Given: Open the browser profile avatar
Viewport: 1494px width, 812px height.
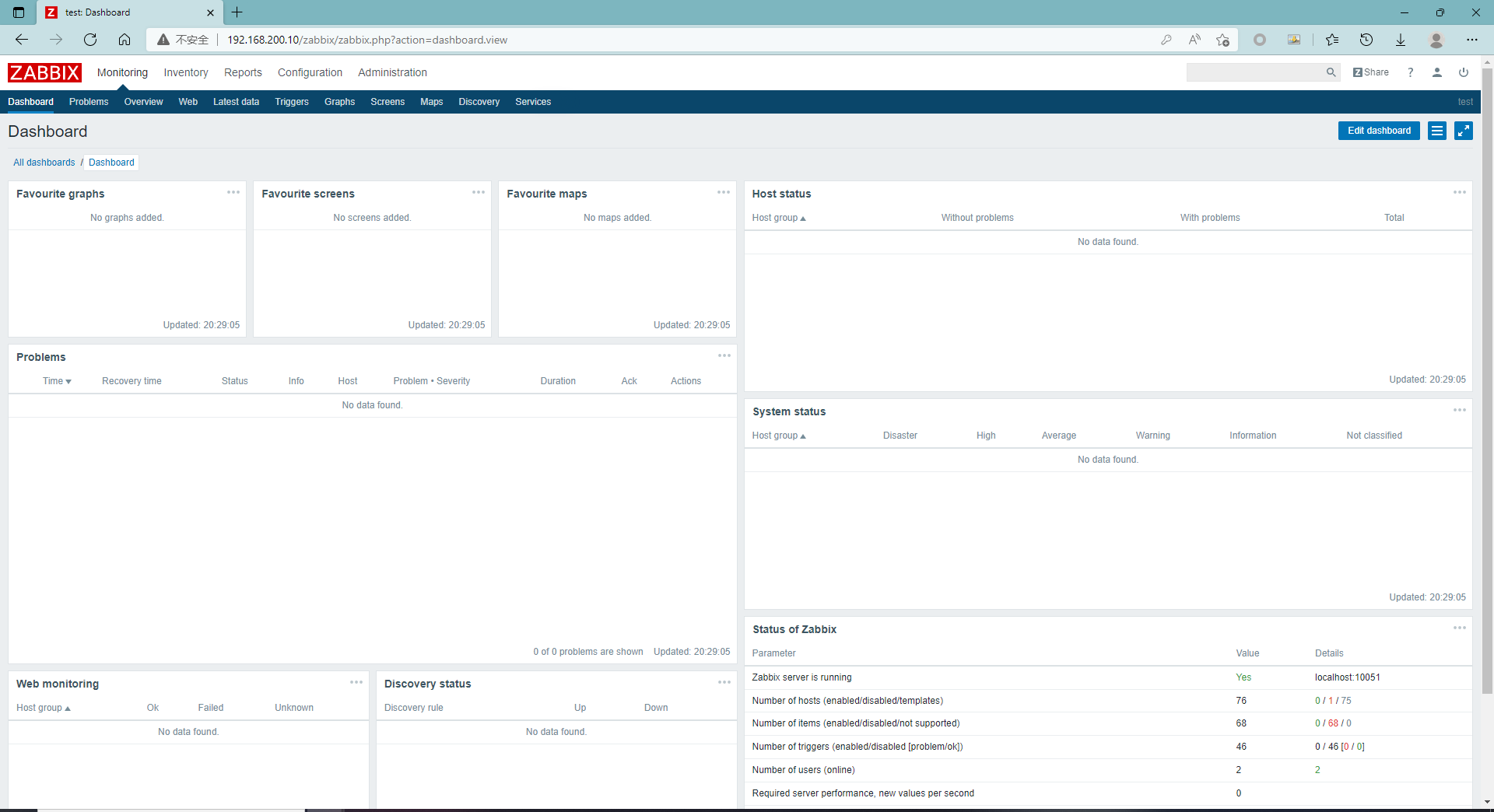Looking at the screenshot, I should click(1436, 40).
